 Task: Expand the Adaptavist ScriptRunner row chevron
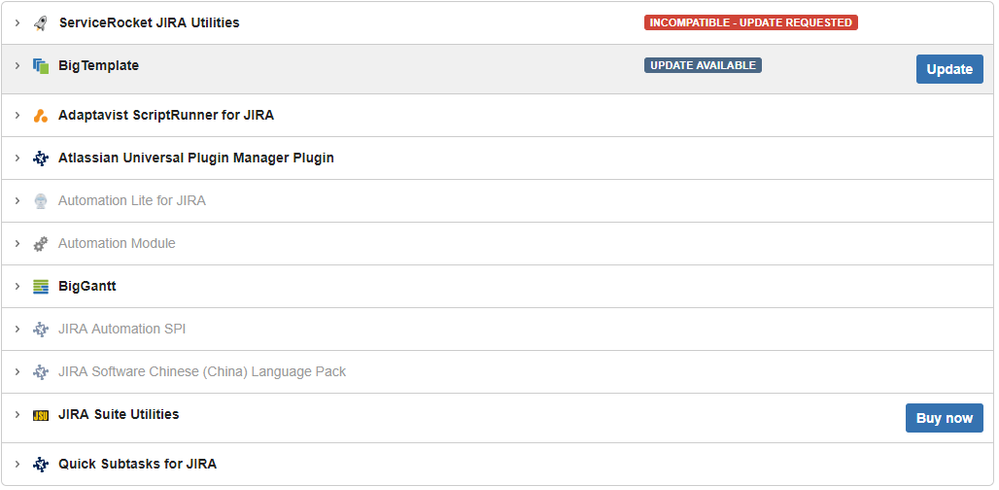pyautogui.click(x=18, y=115)
